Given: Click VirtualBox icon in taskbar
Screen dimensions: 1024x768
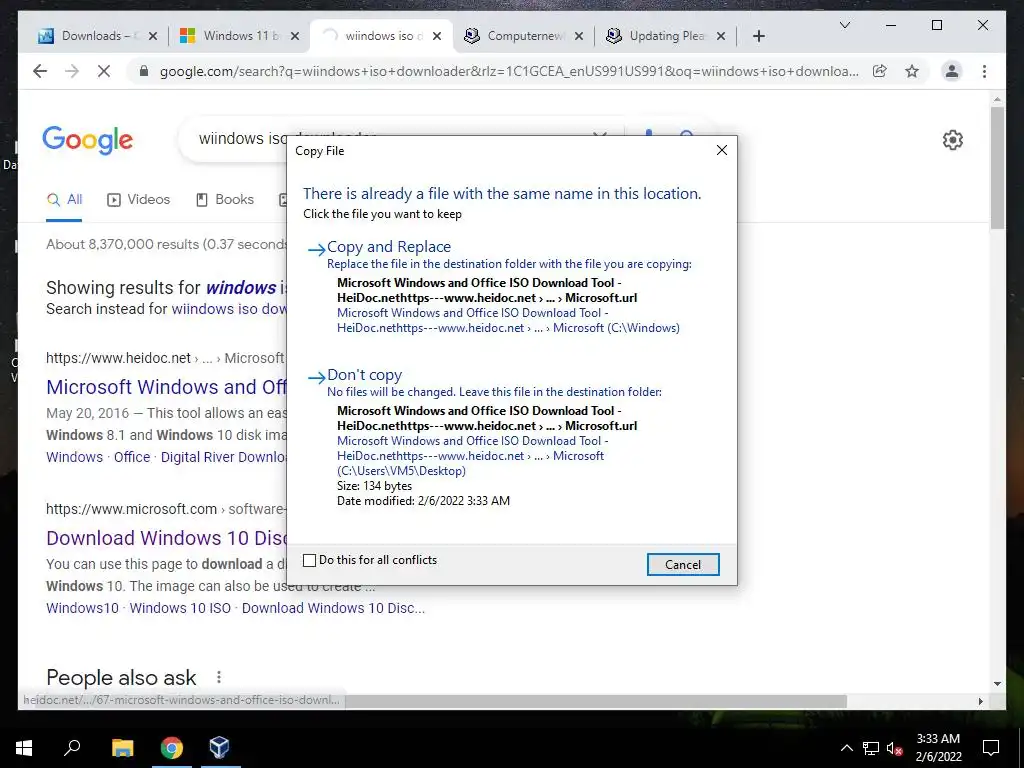Looking at the screenshot, I should coord(219,747).
